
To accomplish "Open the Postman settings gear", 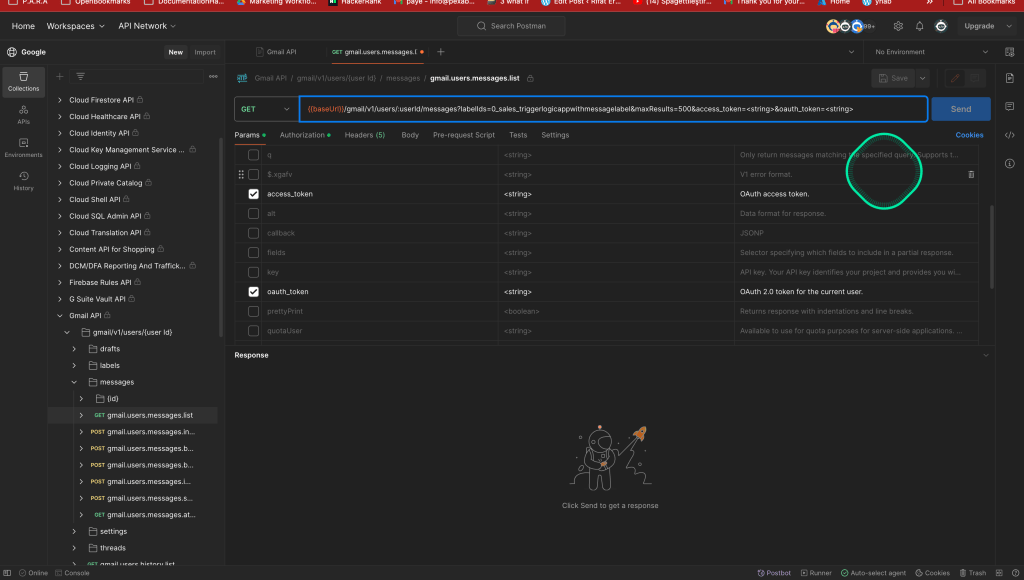I will (898, 26).
